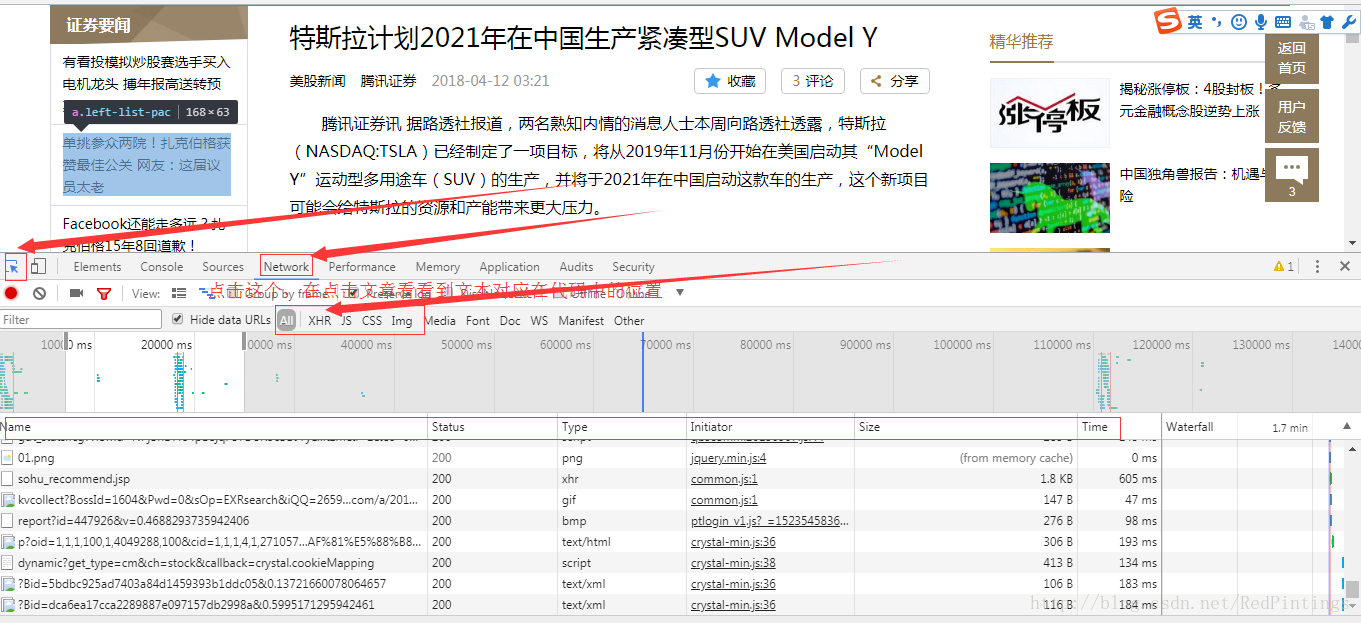Sort requests by the Size column header
The image size is (1361, 623).
click(x=966, y=427)
